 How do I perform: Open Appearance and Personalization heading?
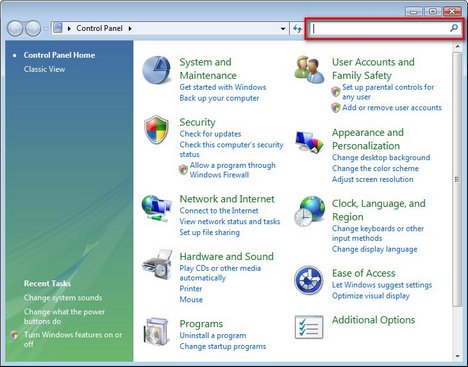tap(367, 139)
